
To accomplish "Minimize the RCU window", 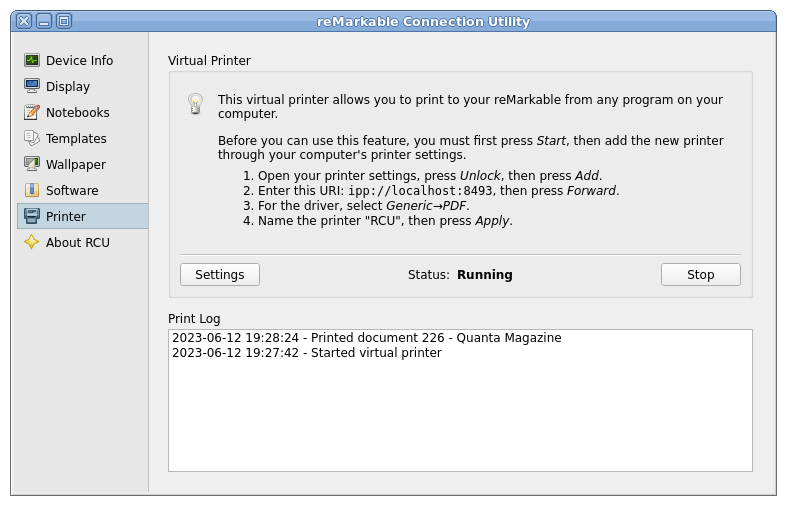I will pyautogui.click(x=44, y=21).
